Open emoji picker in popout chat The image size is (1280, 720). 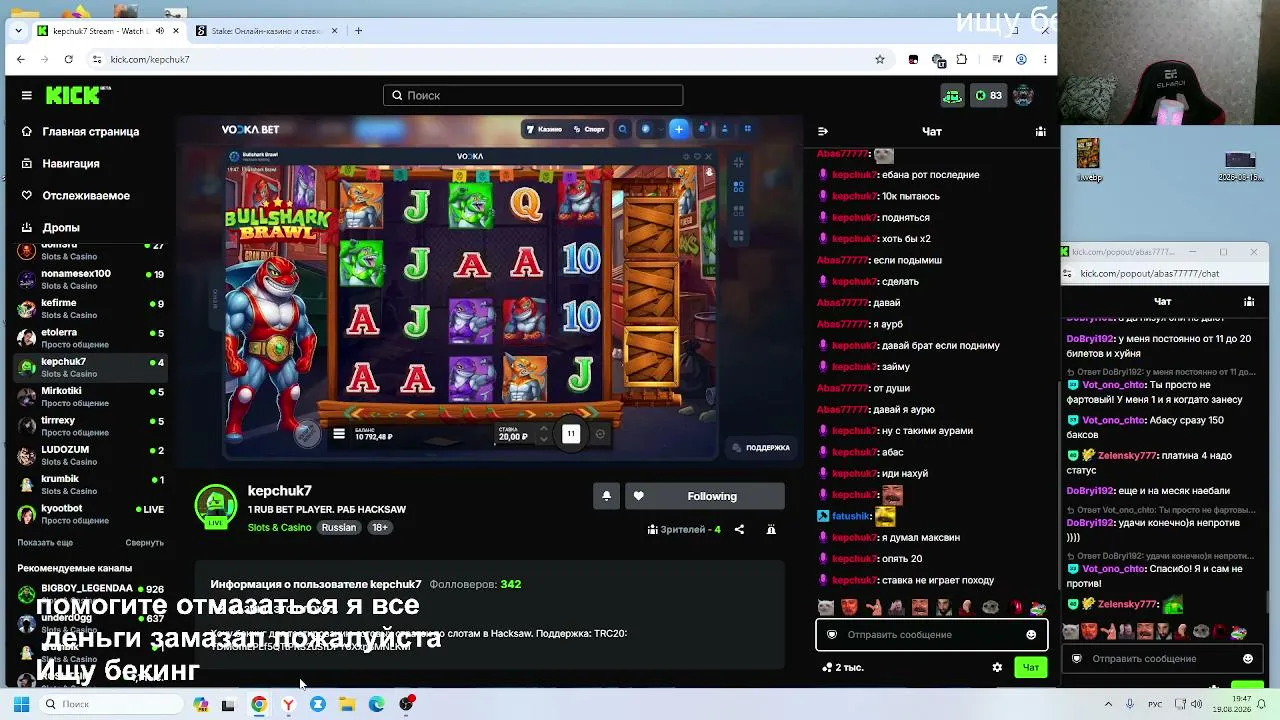click(1248, 658)
